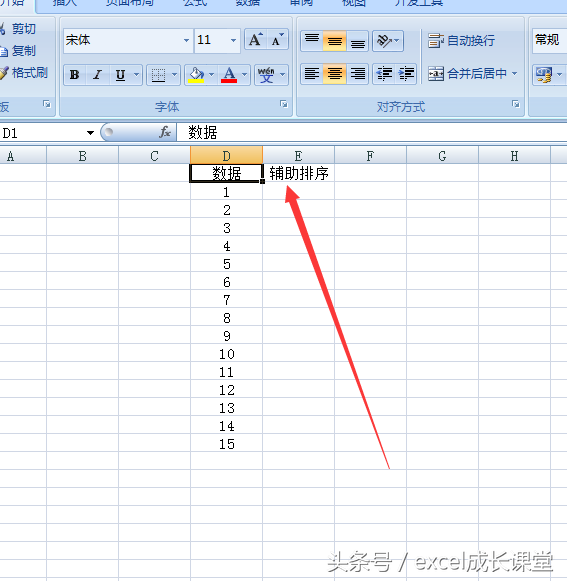Image resolution: width=567 pixels, height=581 pixels.
Task: Select the cell with value 3
Action: point(226,227)
